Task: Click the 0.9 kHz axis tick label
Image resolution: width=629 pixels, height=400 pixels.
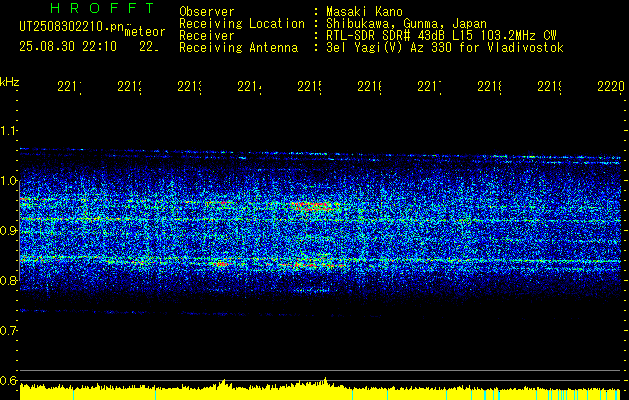Action: [8, 231]
